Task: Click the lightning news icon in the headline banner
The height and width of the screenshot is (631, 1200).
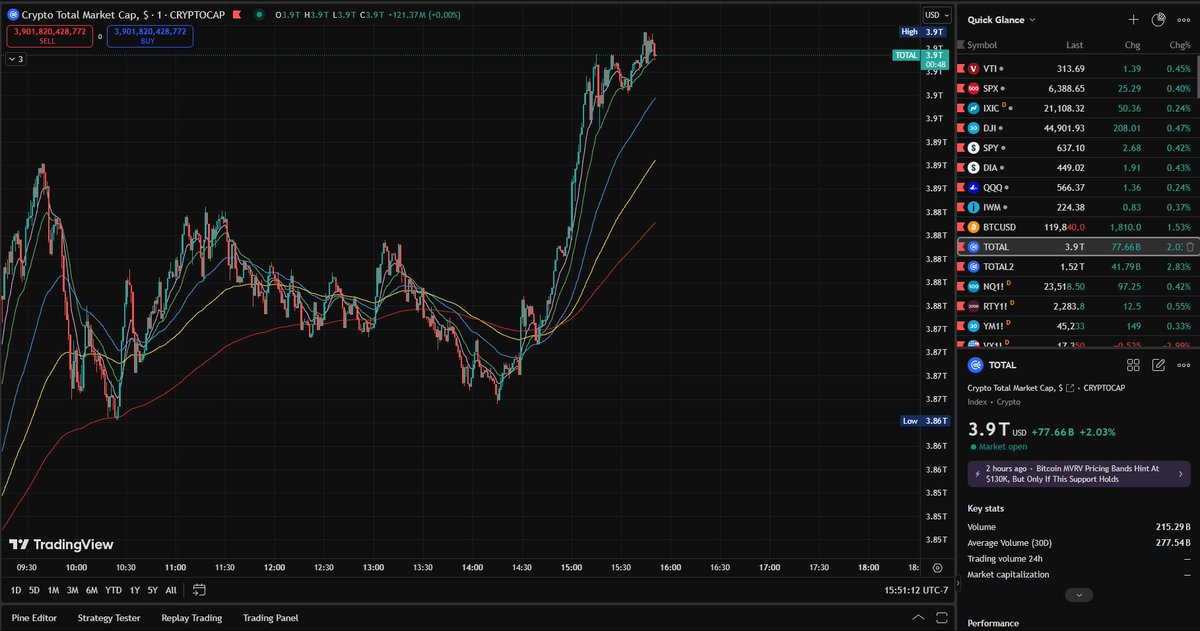Action: point(977,474)
